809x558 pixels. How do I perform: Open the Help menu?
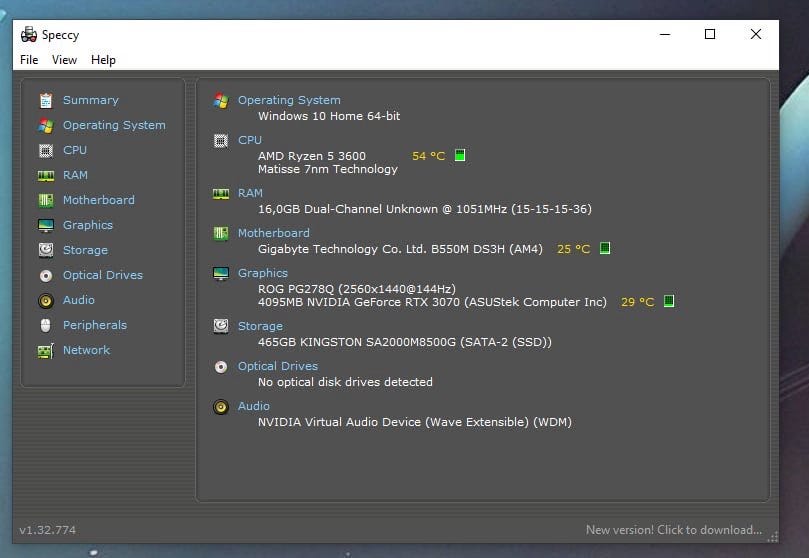coord(103,60)
